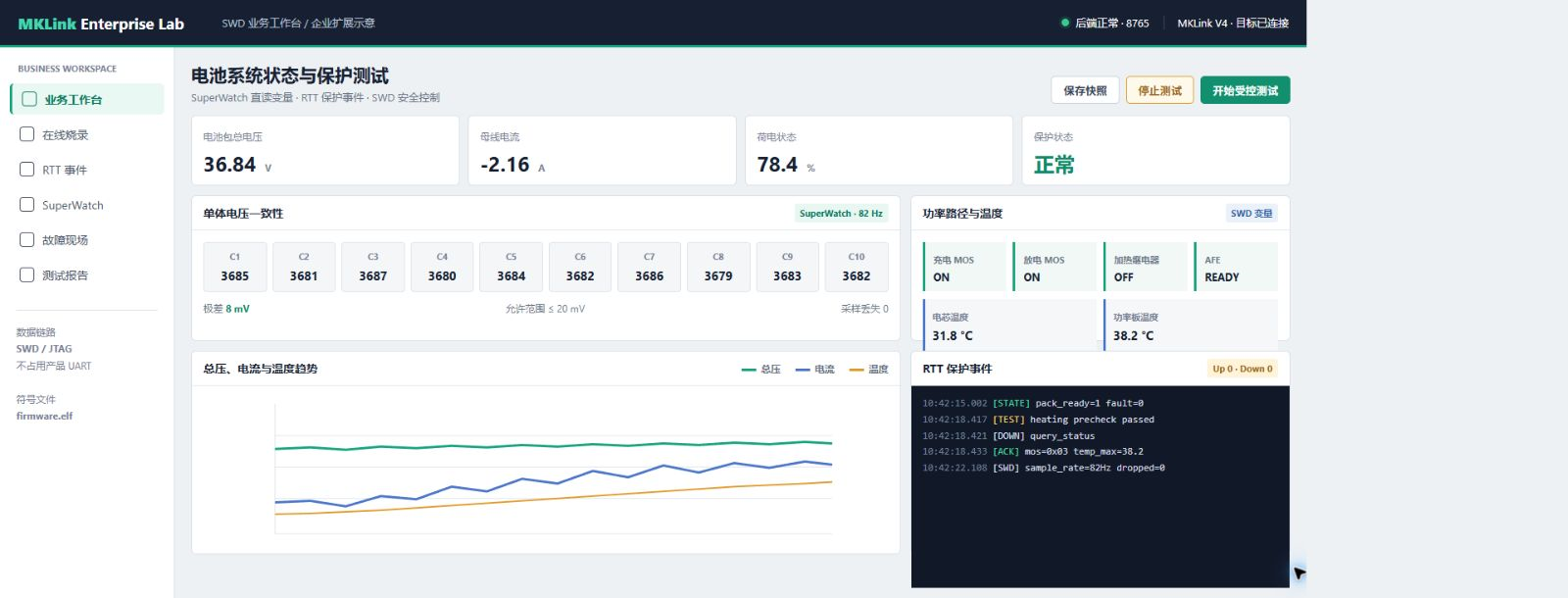Click the SuperWatch · 82 Hz badge
Image resolution: width=1568 pixels, height=598 pixels.
[x=841, y=213]
